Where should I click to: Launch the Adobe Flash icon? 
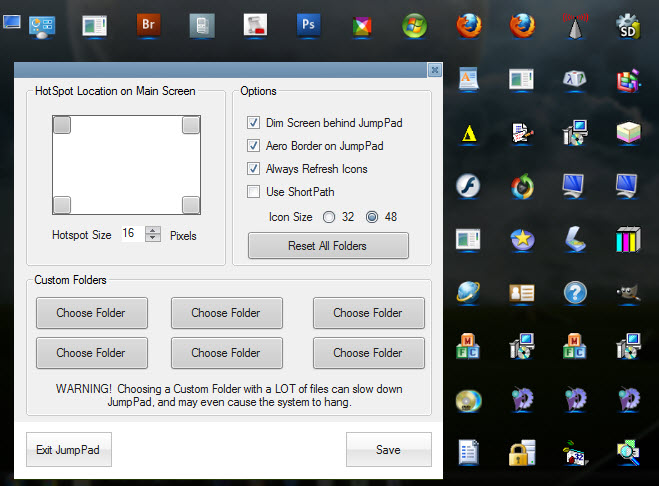468,185
